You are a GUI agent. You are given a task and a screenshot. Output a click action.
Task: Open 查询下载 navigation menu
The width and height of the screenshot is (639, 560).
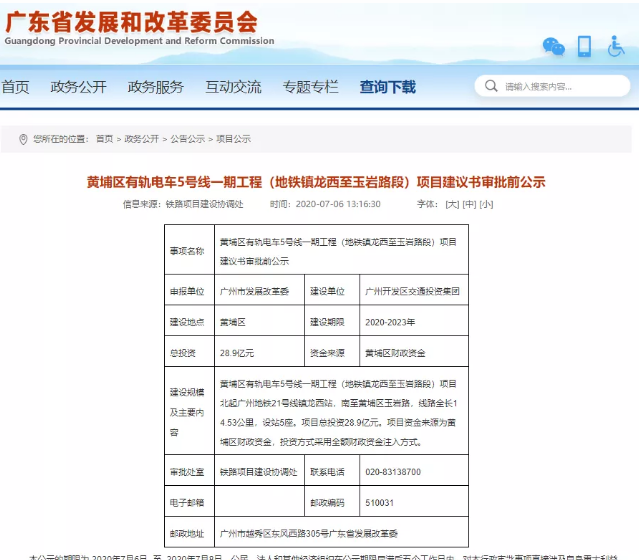pyautogui.click(x=388, y=87)
